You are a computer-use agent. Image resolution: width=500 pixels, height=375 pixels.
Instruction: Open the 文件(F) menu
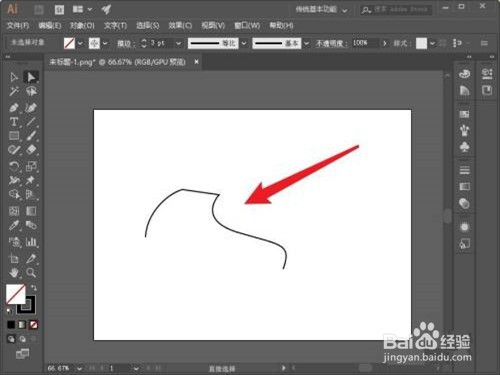[18, 26]
